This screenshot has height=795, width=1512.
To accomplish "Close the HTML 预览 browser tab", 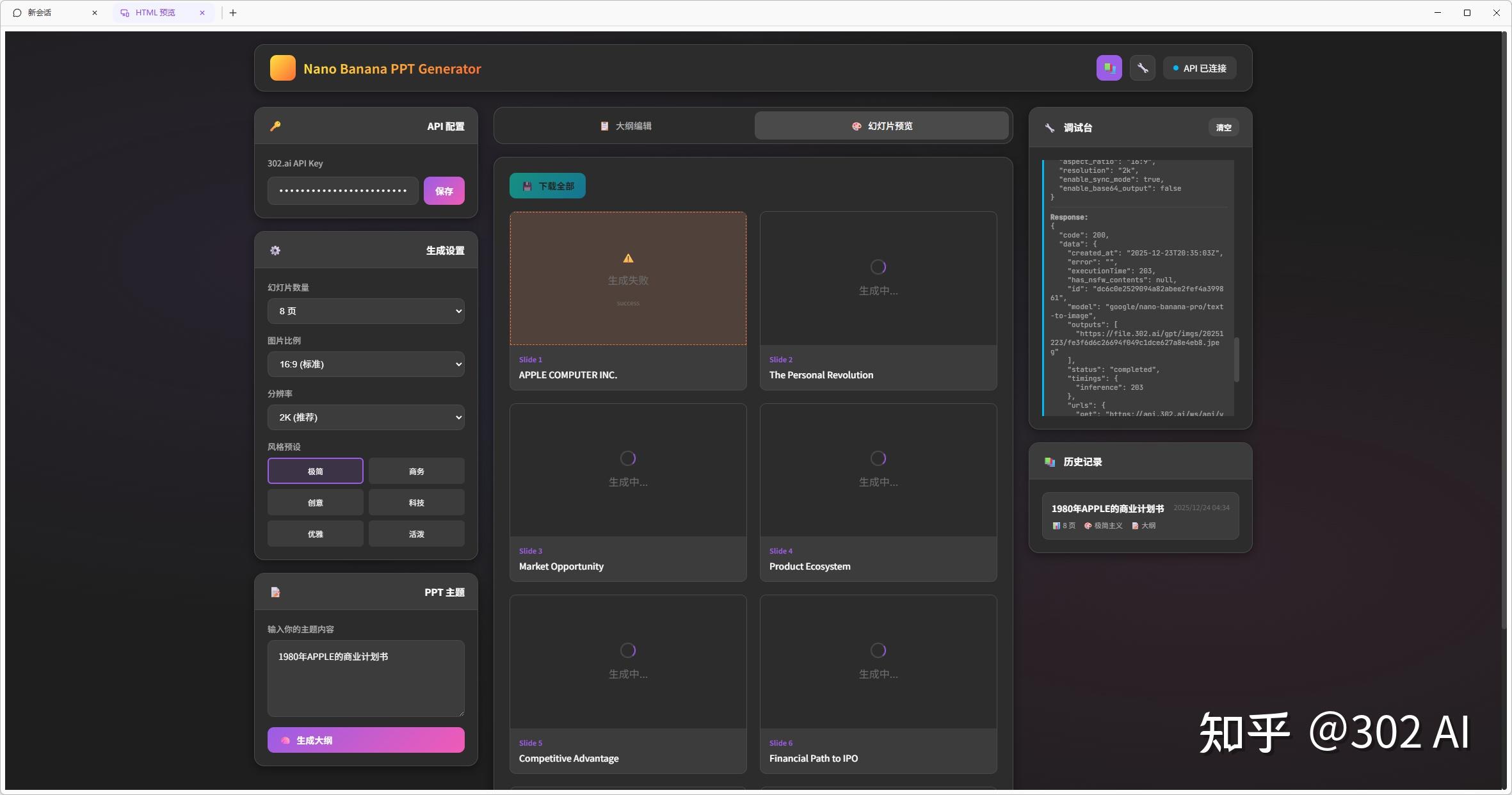I will click(x=202, y=13).
